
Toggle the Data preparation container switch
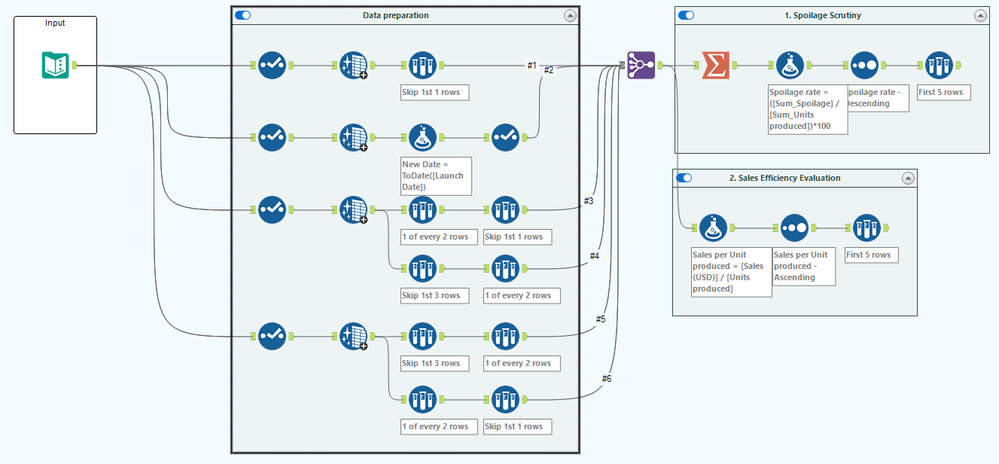pyautogui.click(x=243, y=15)
